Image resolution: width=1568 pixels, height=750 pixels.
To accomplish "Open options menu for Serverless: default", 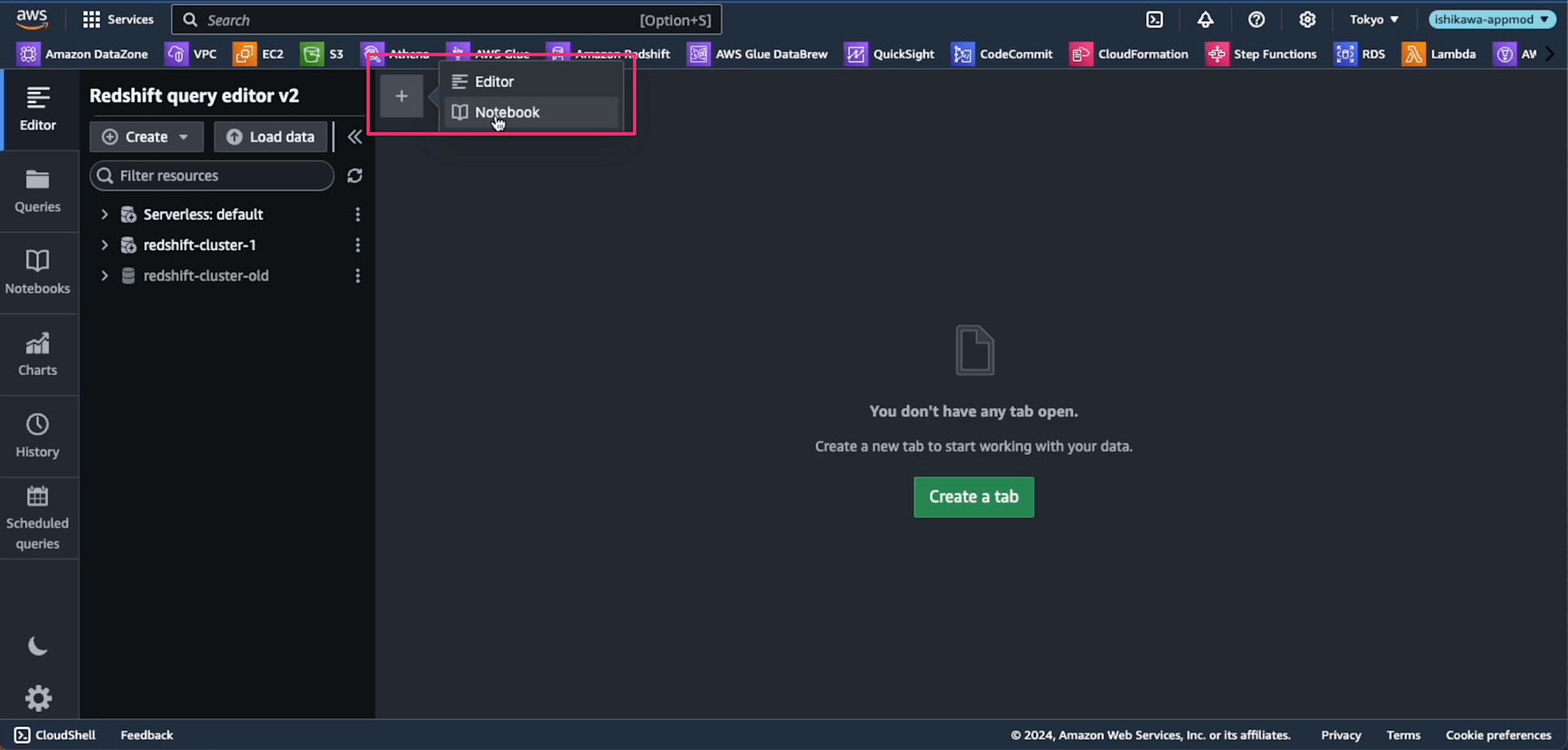I will tap(358, 214).
